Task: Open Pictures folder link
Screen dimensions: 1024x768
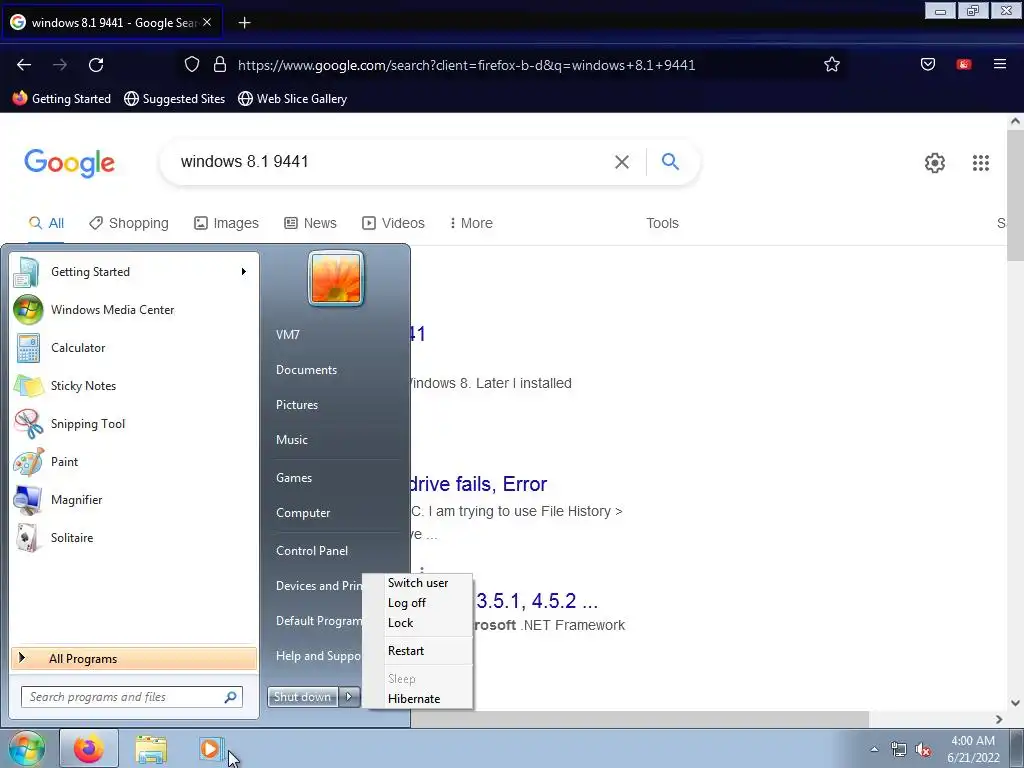Action: coord(297,405)
